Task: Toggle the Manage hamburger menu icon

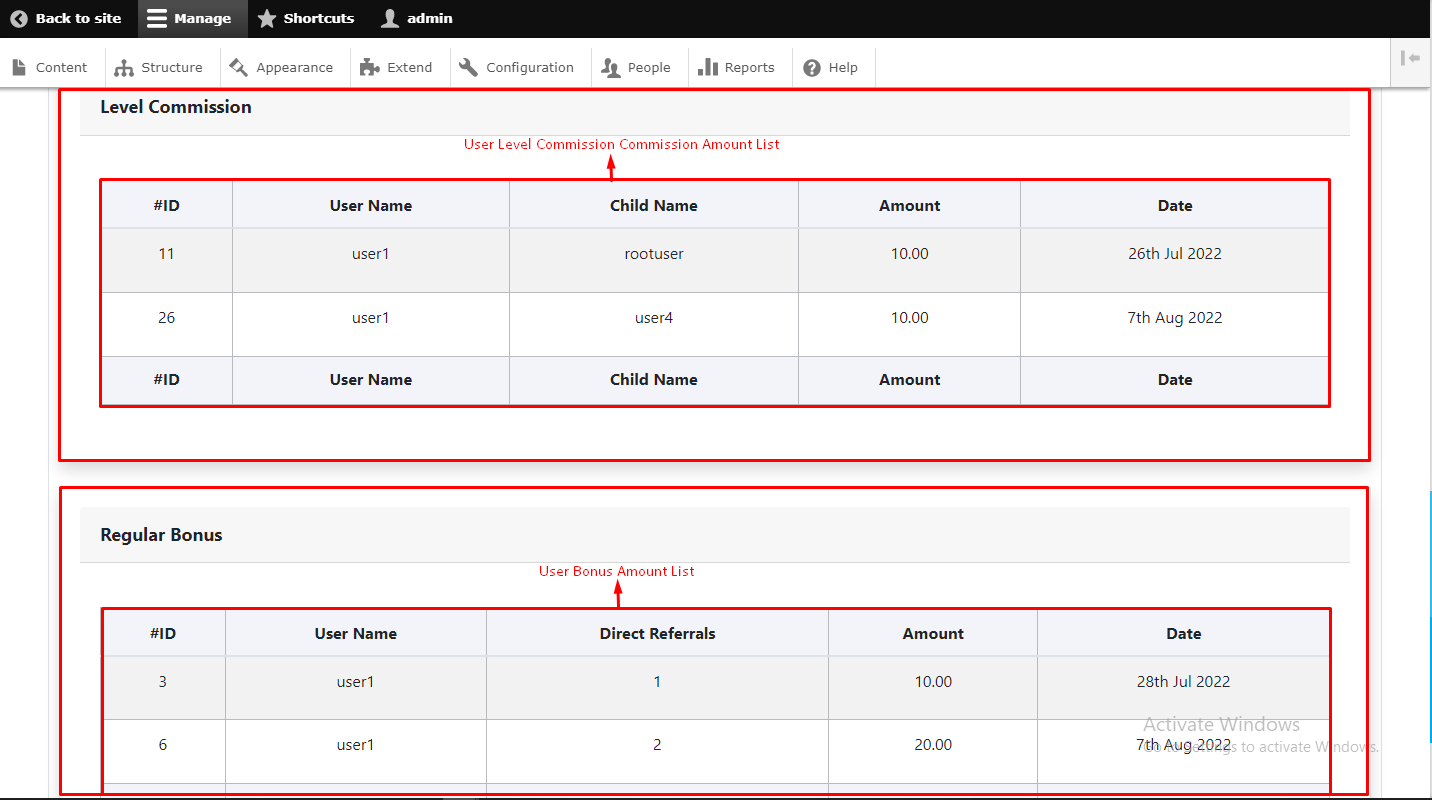Action: coord(157,19)
